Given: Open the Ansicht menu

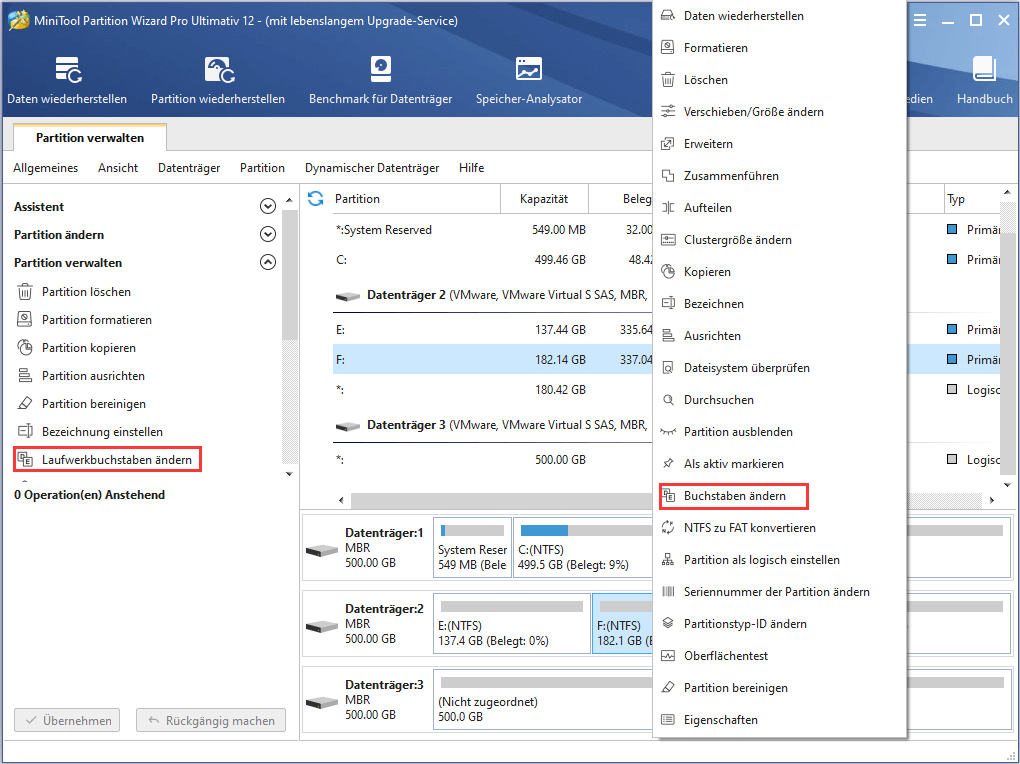Looking at the screenshot, I should point(118,168).
